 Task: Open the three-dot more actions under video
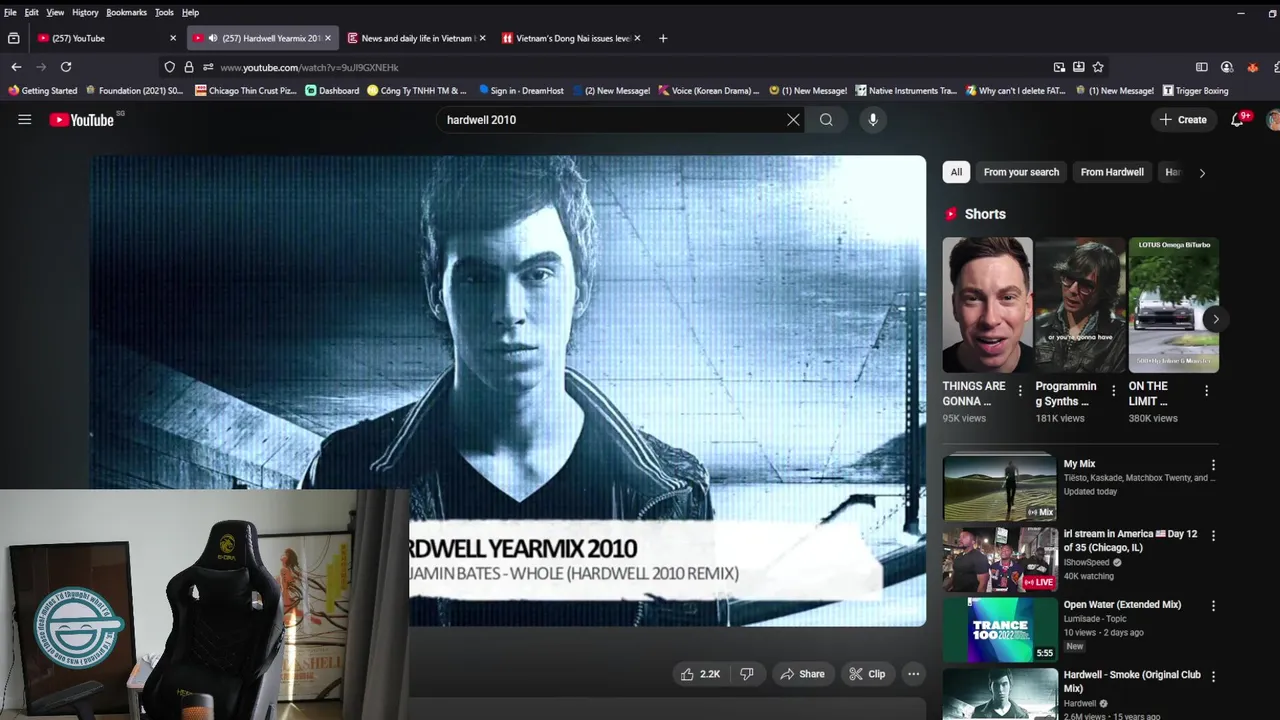(913, 674)
